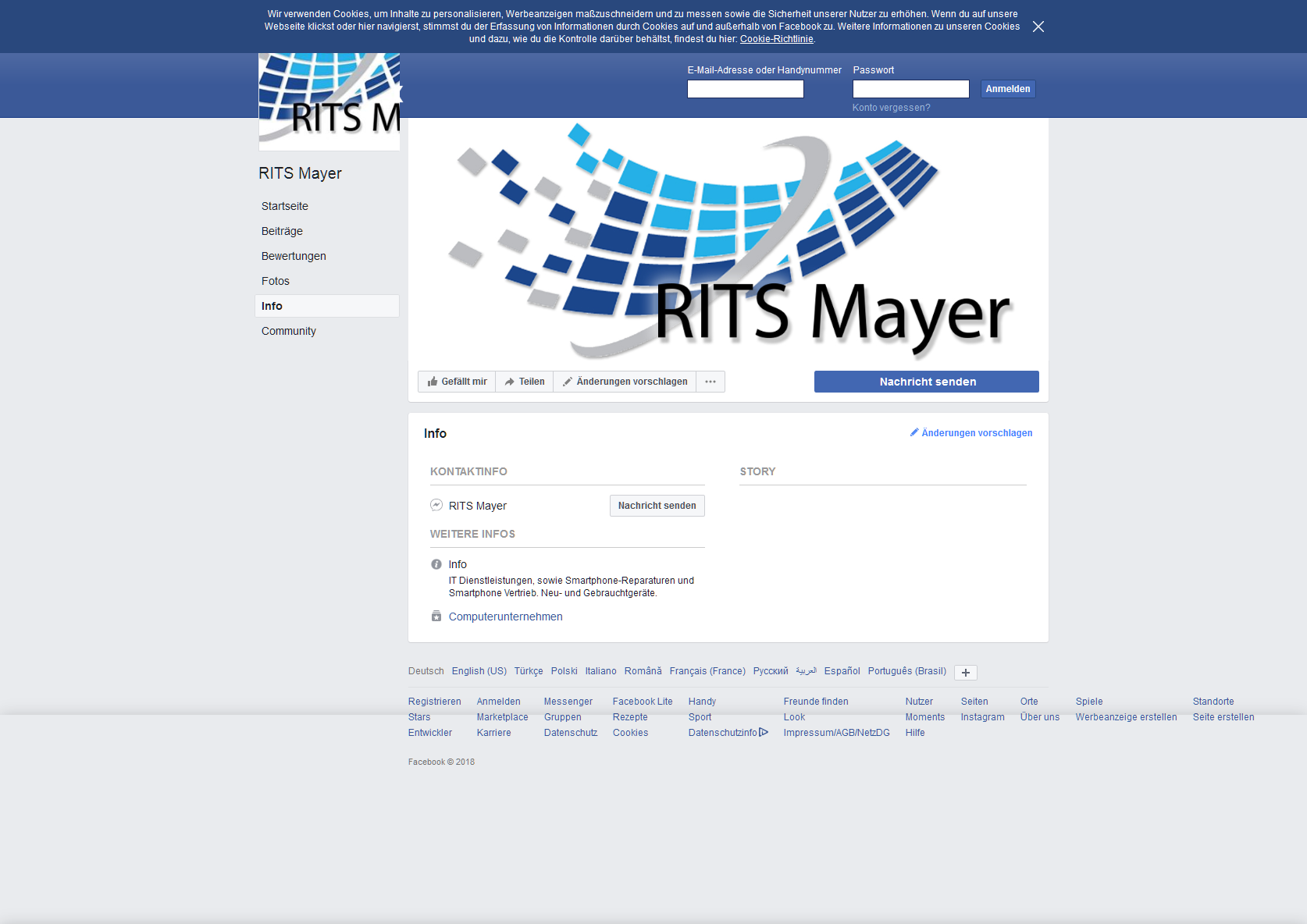Open the Fotos tab
This screenshot has height=924, width=1307.
275,281
